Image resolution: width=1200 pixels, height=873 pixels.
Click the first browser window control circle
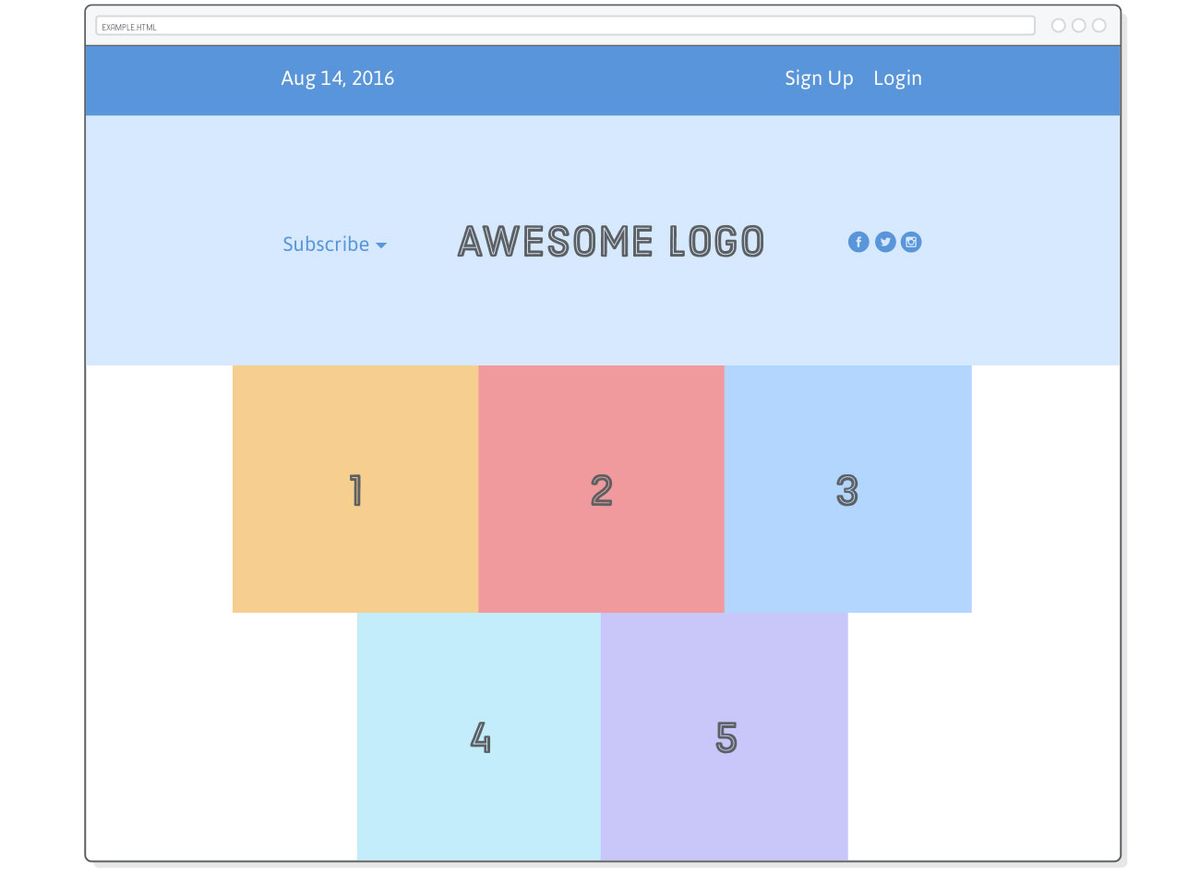pyautogui.click(x=1057, y=25)
